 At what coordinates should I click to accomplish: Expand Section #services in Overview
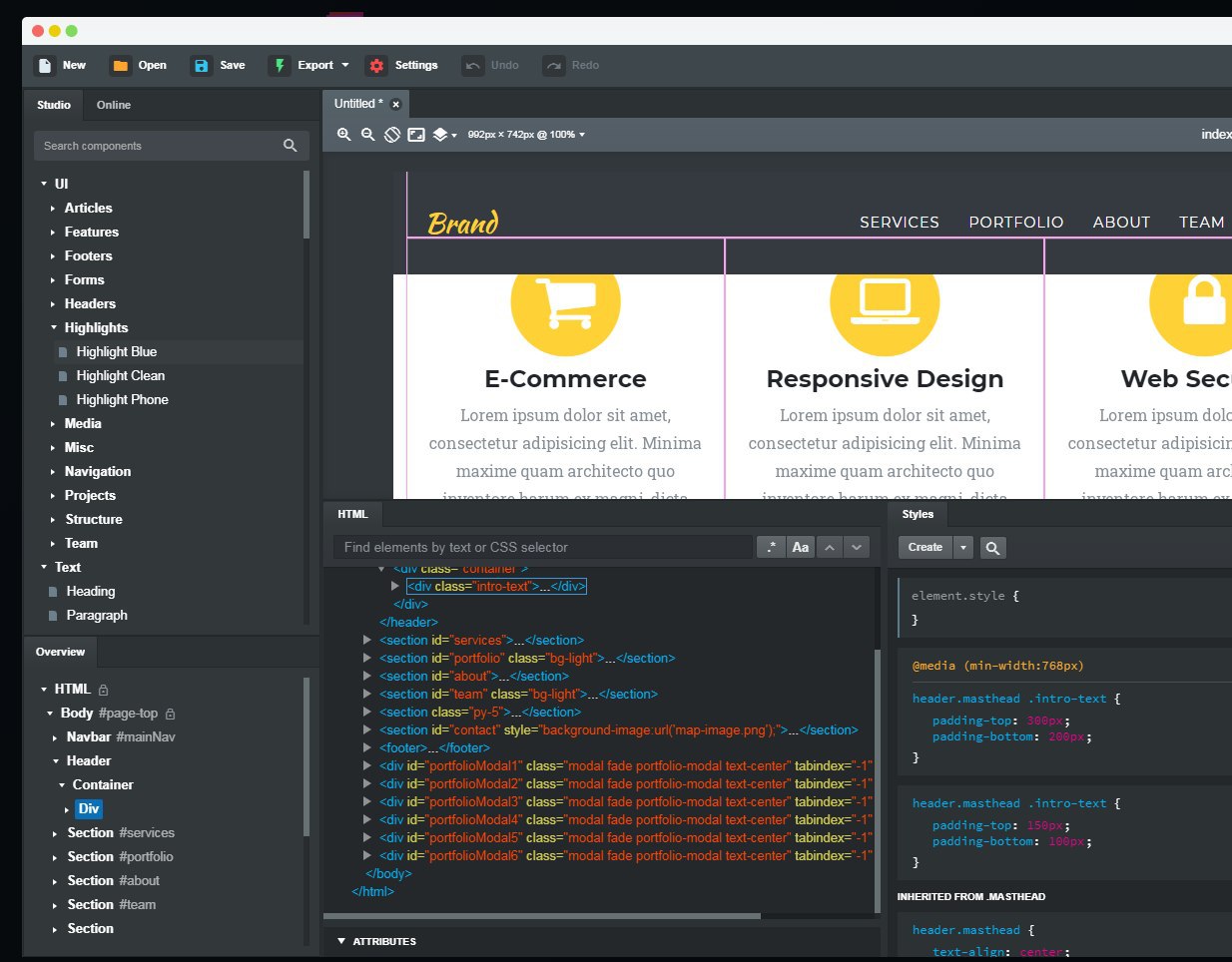click(x=55, y=833)
